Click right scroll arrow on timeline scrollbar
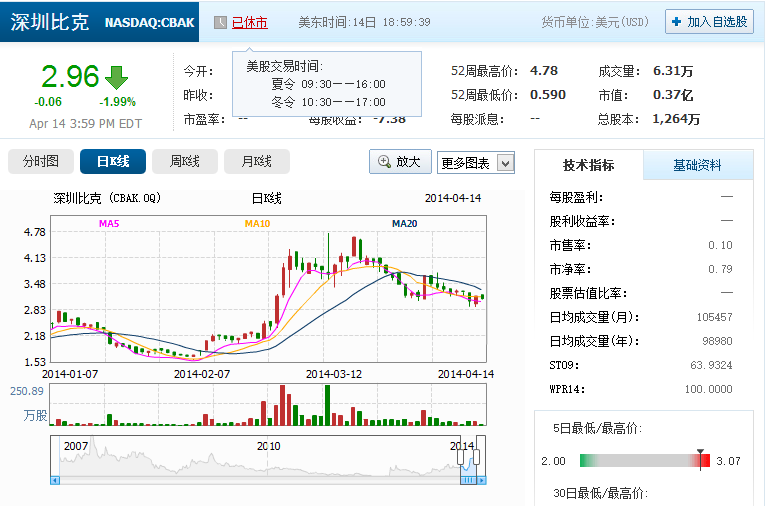The width and height of the screenshot is (766, 506). coord(482,481)
